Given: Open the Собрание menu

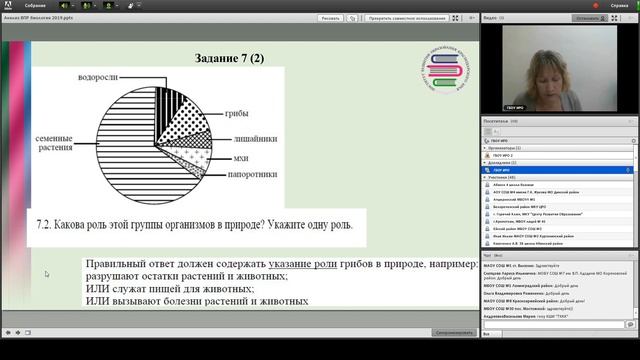Looking at the screenshot, I should (35, 6).
